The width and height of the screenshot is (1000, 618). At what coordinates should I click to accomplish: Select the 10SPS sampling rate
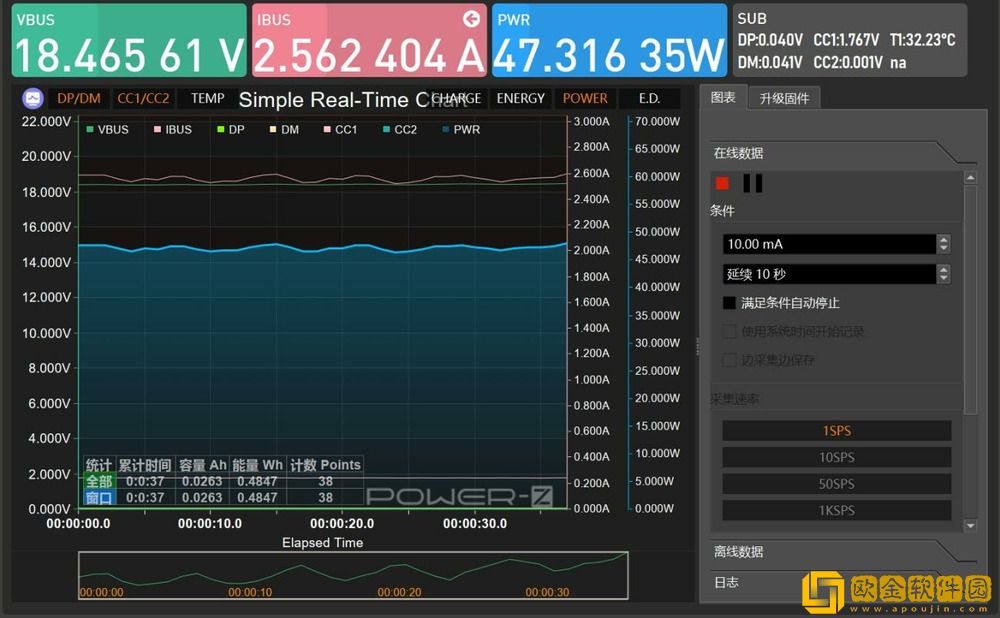(x=836, y=457)
